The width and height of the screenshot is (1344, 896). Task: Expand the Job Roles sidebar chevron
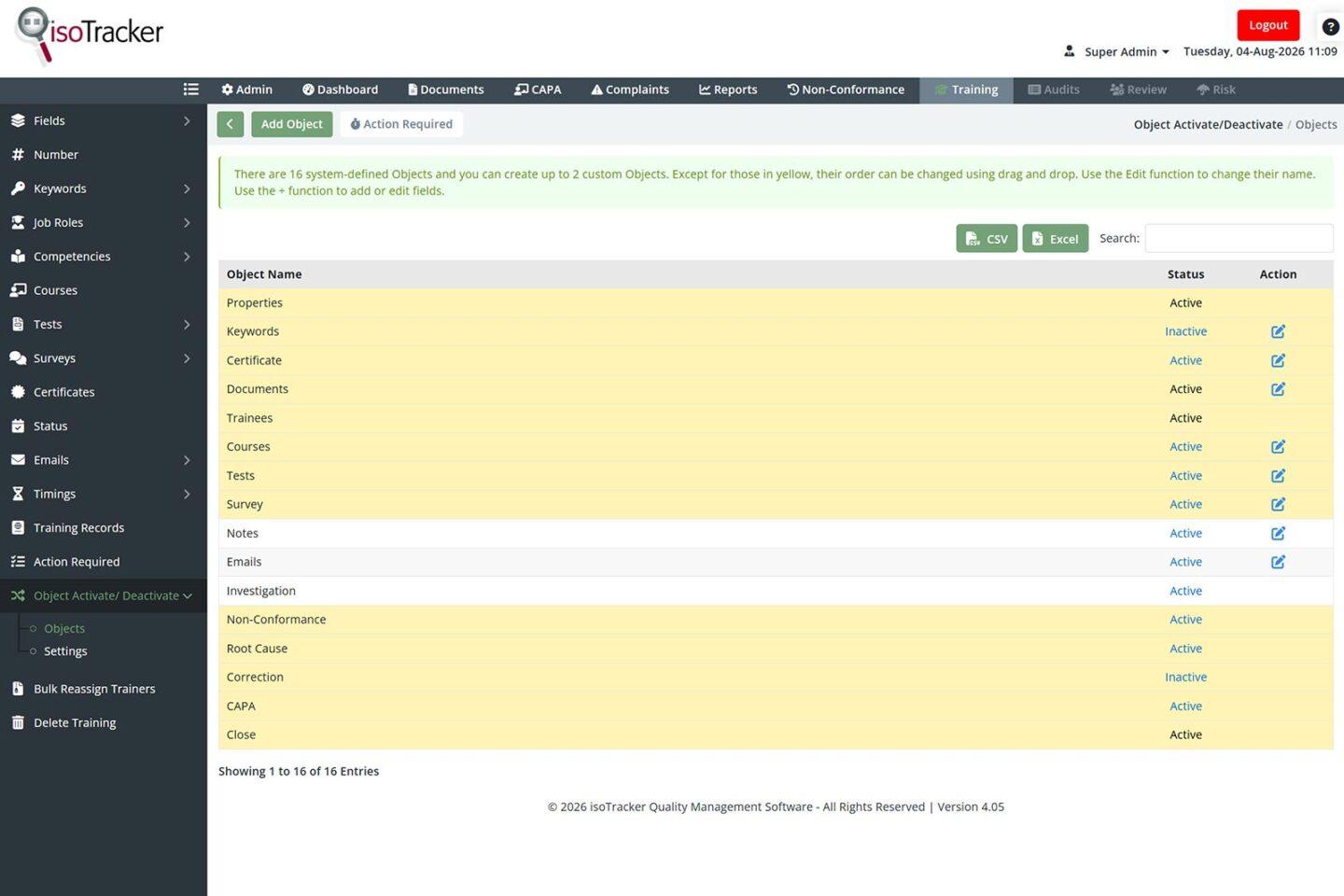(187, 222)
